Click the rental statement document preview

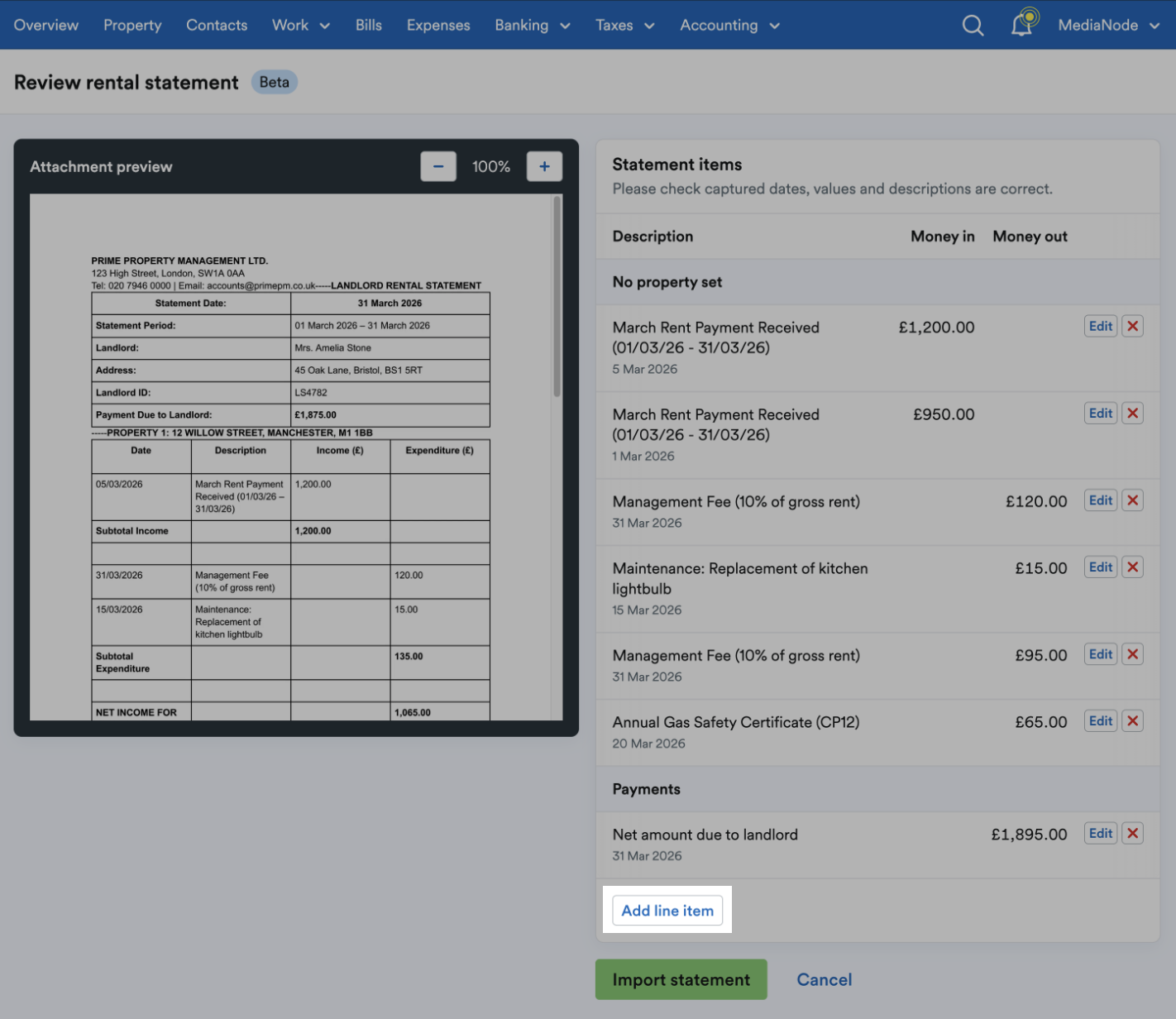[x=290, y=457]
